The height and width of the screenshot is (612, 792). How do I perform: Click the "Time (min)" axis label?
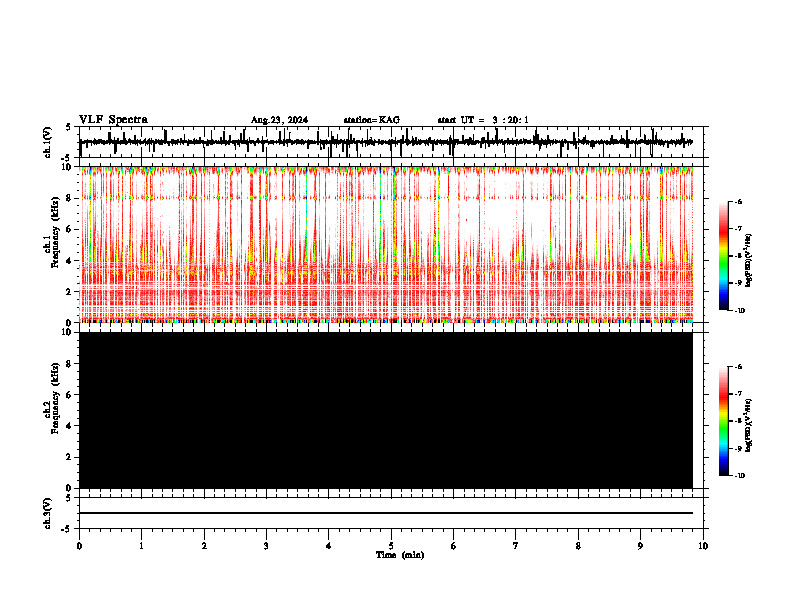(400, 555)
